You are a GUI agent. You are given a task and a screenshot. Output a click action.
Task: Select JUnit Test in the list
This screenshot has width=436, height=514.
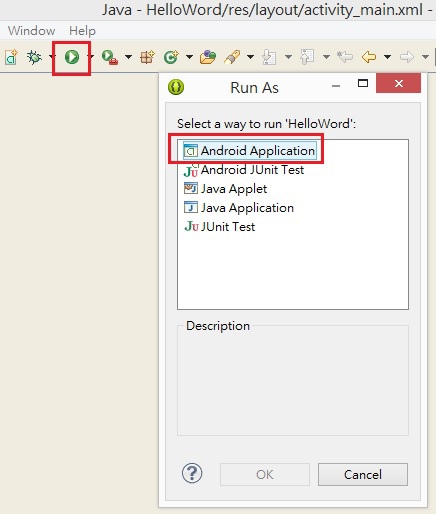click(x=219, y=227)
